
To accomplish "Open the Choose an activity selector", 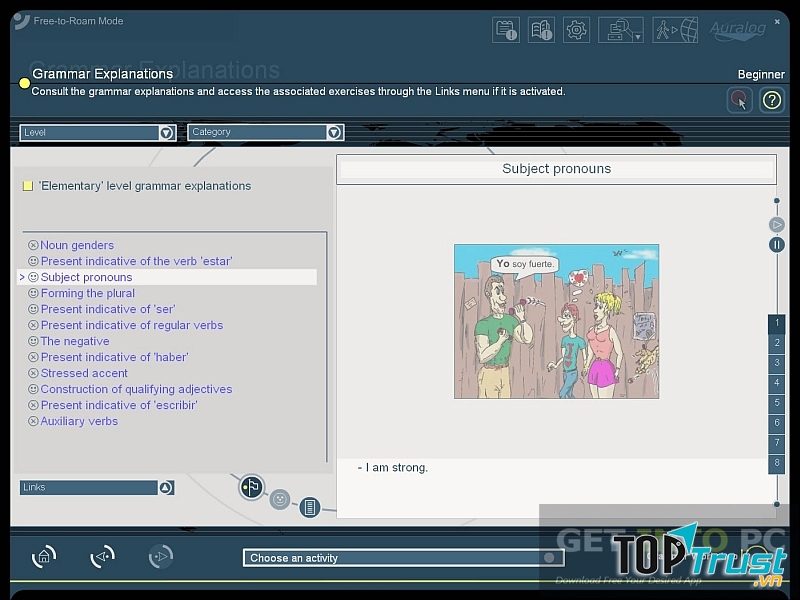I will pos(400,558).
